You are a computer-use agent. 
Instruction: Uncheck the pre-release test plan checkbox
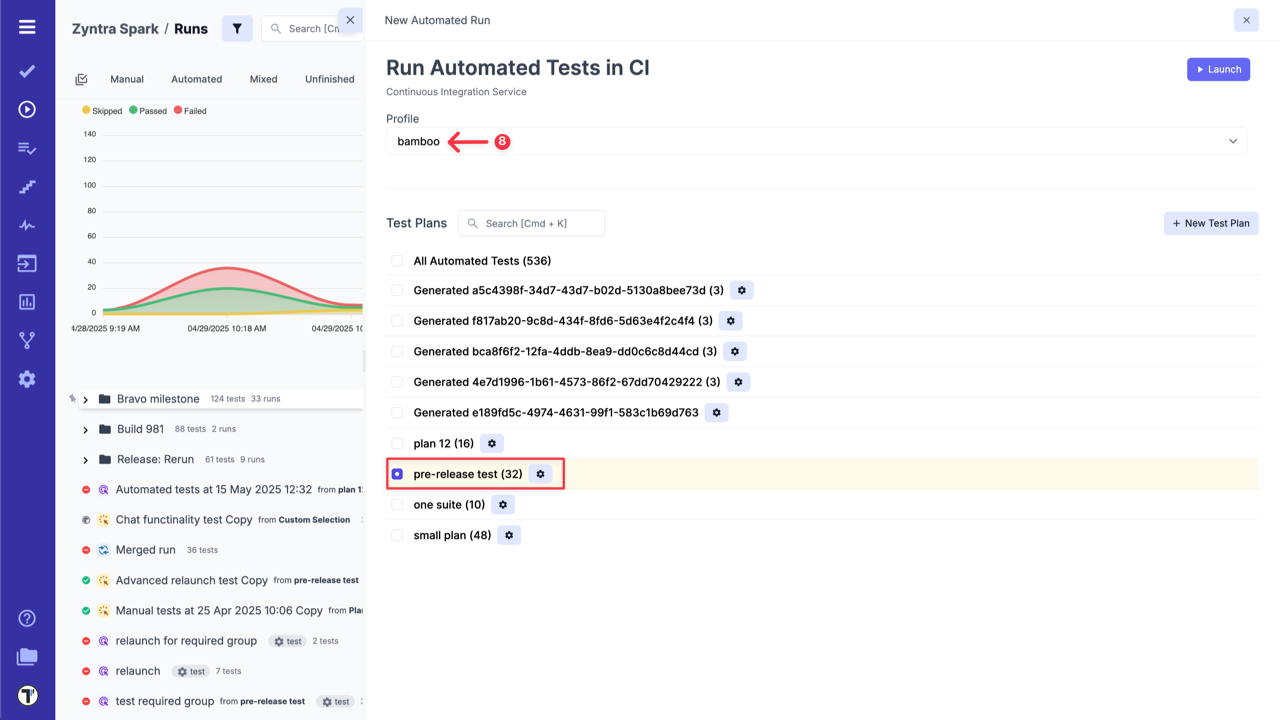(397, 474)
